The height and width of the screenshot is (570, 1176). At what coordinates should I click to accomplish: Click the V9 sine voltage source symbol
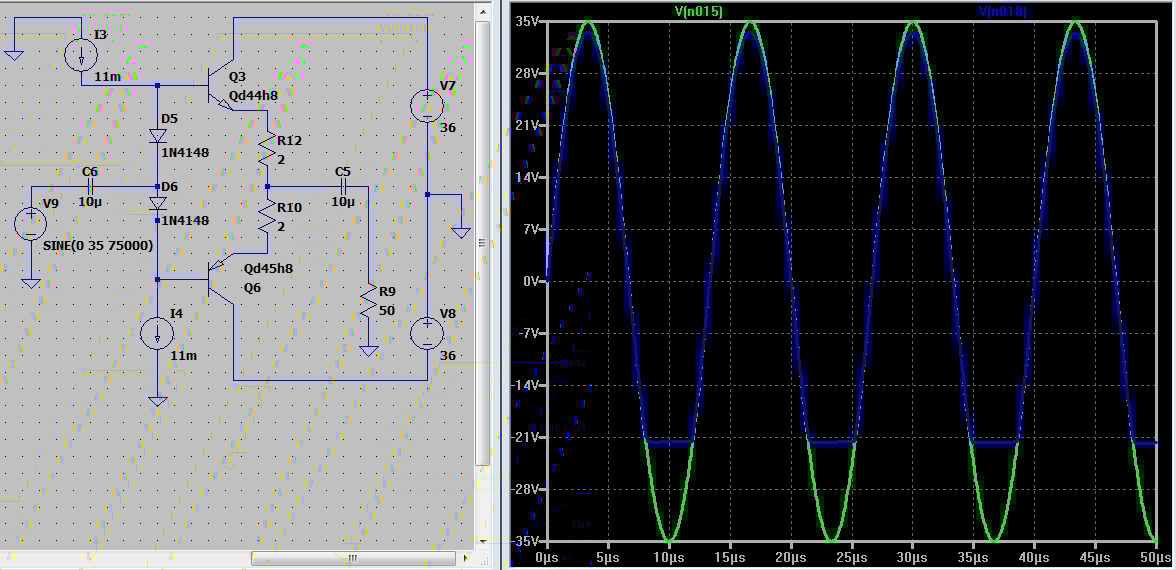[31, 223]
